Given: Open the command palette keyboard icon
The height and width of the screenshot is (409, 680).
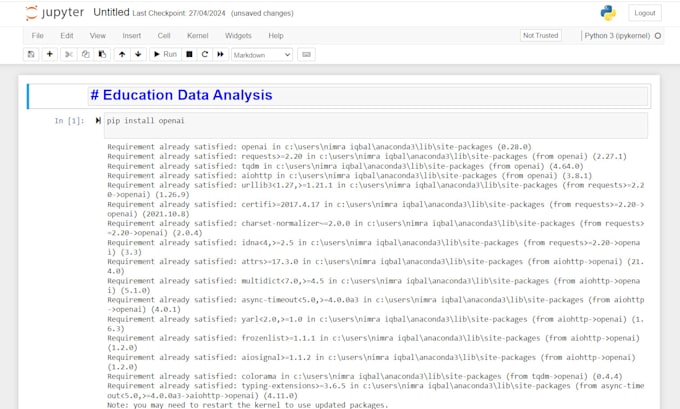Looking at the screenshot, I should pyautogui.click(x=306, y=54).
